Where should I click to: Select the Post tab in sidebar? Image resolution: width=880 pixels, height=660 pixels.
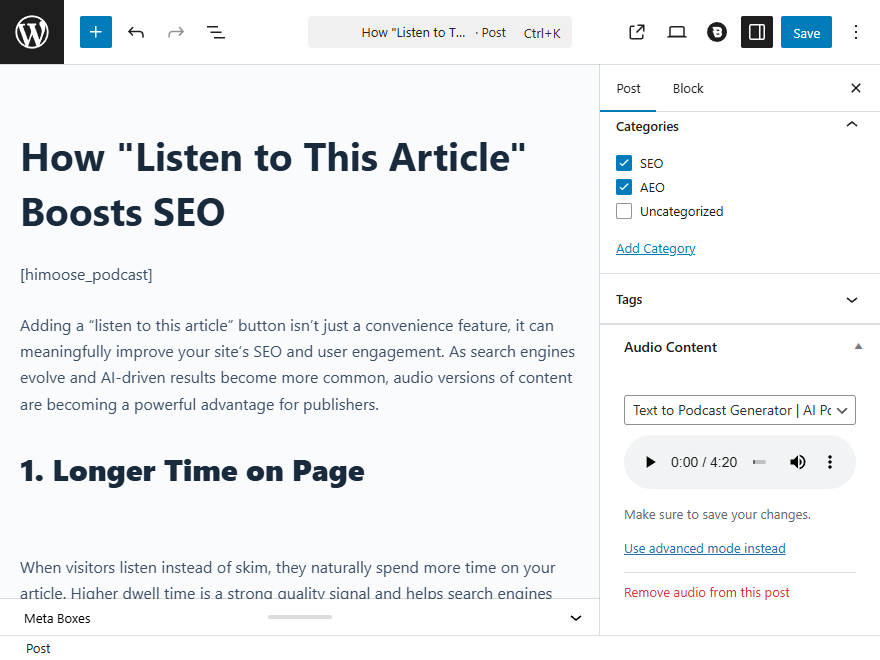628,88
